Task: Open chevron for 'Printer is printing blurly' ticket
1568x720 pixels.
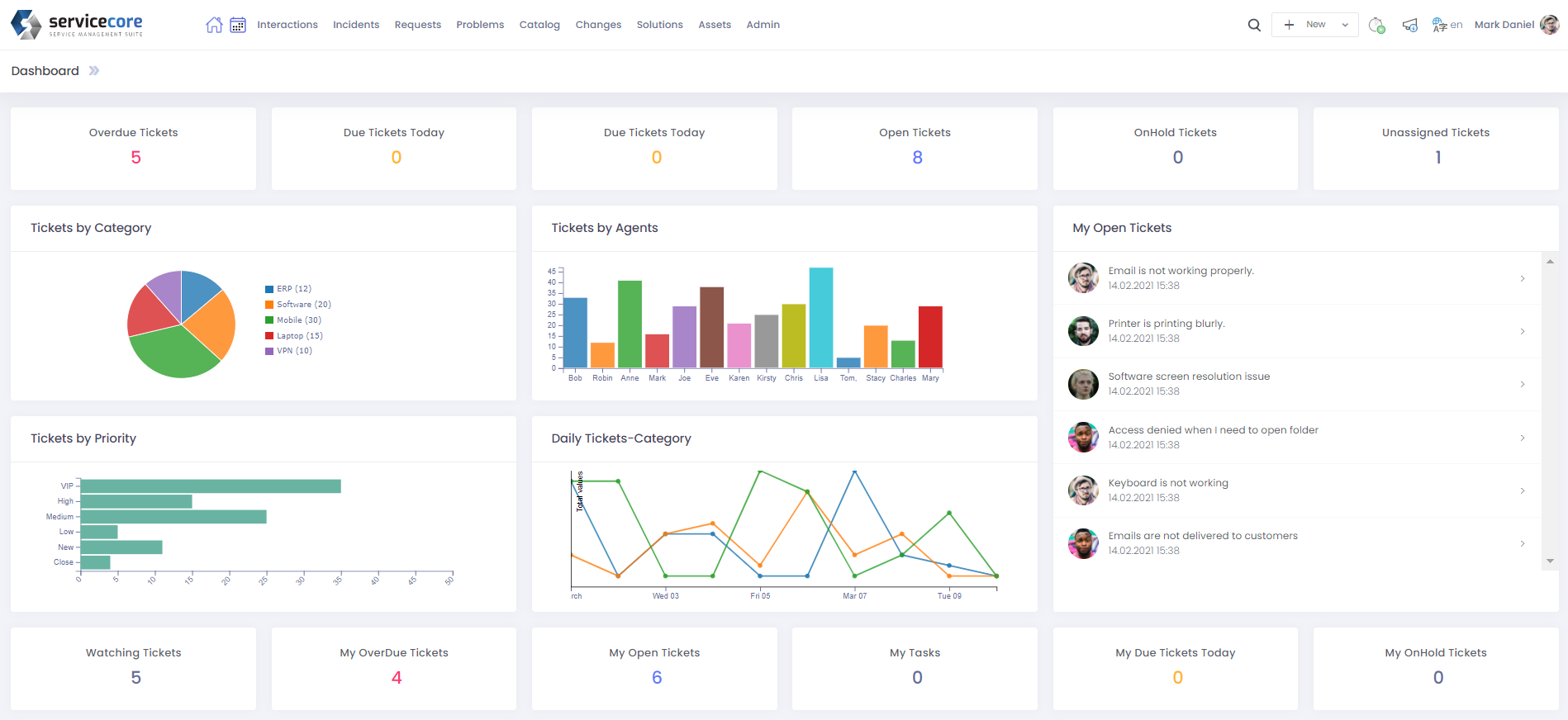Action: tap(1523, 331)
